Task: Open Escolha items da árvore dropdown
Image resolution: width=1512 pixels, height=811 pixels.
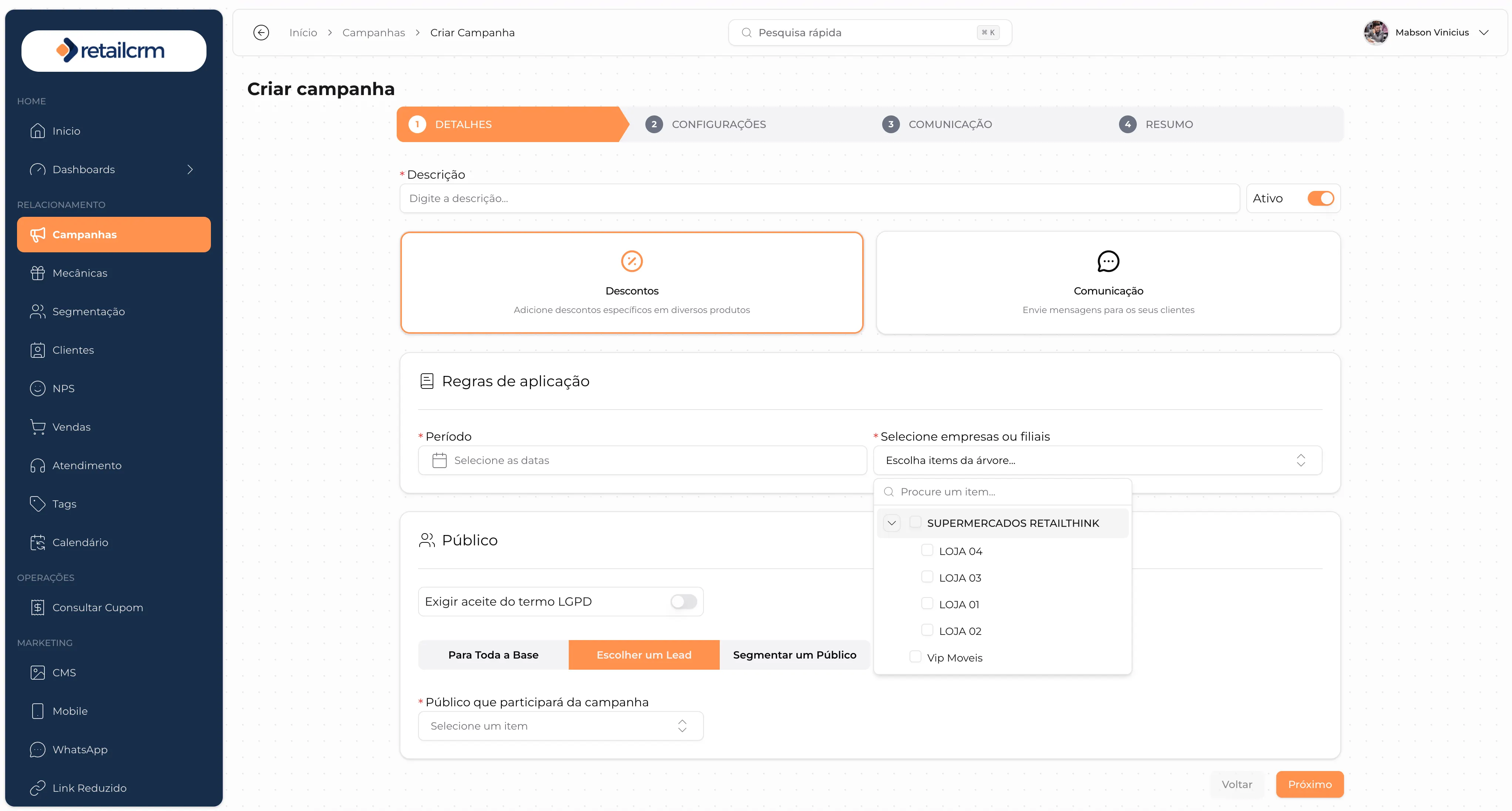Action: [x=1098, y=461]
